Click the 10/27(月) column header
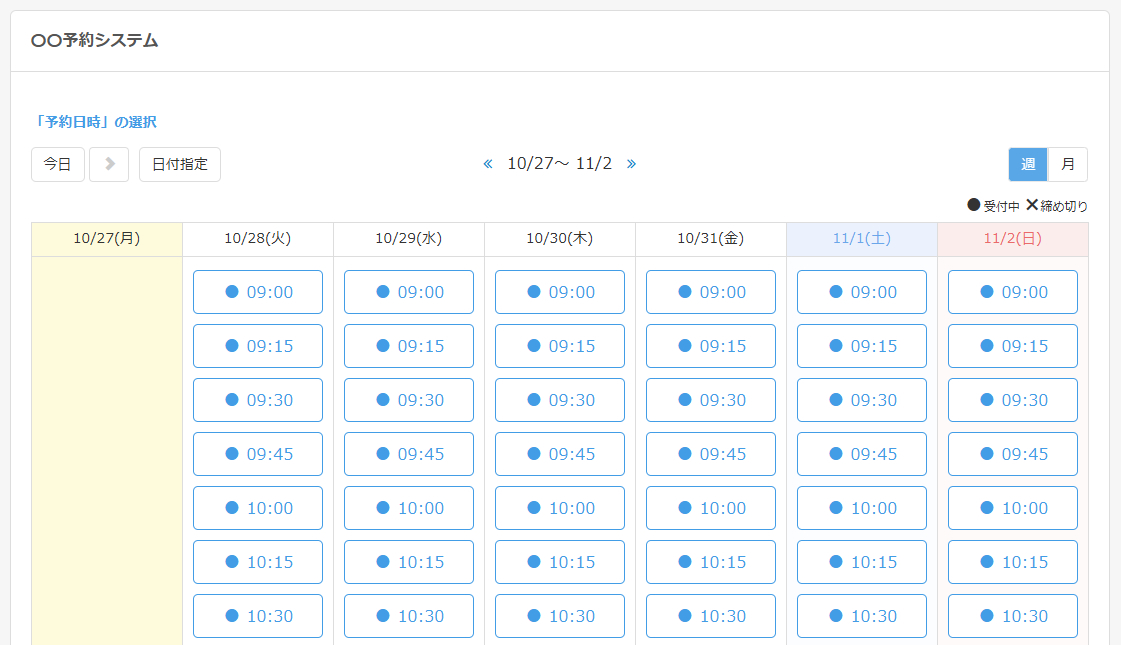Screen dimensions: 1121x645 pyautogui.click(x=107, y=239)
